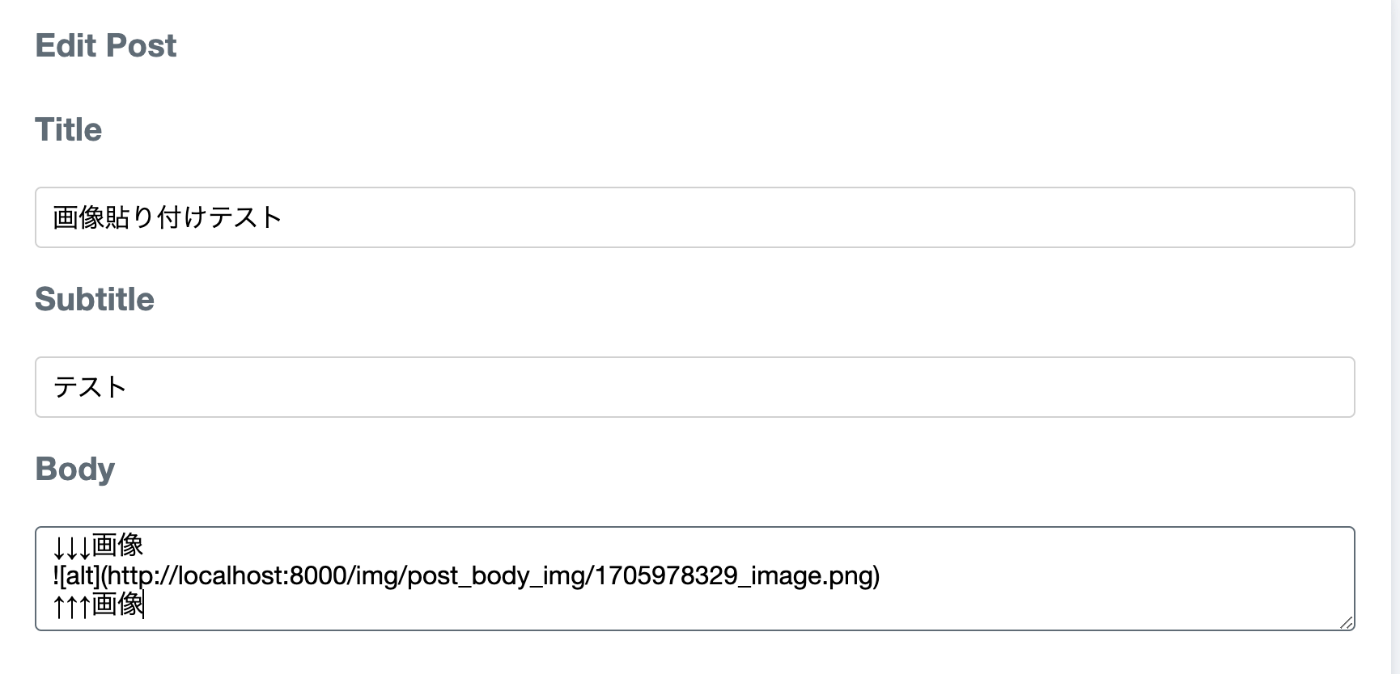
Task: Click the テスト text in Subtitle
Action: (x=90, y=387)
